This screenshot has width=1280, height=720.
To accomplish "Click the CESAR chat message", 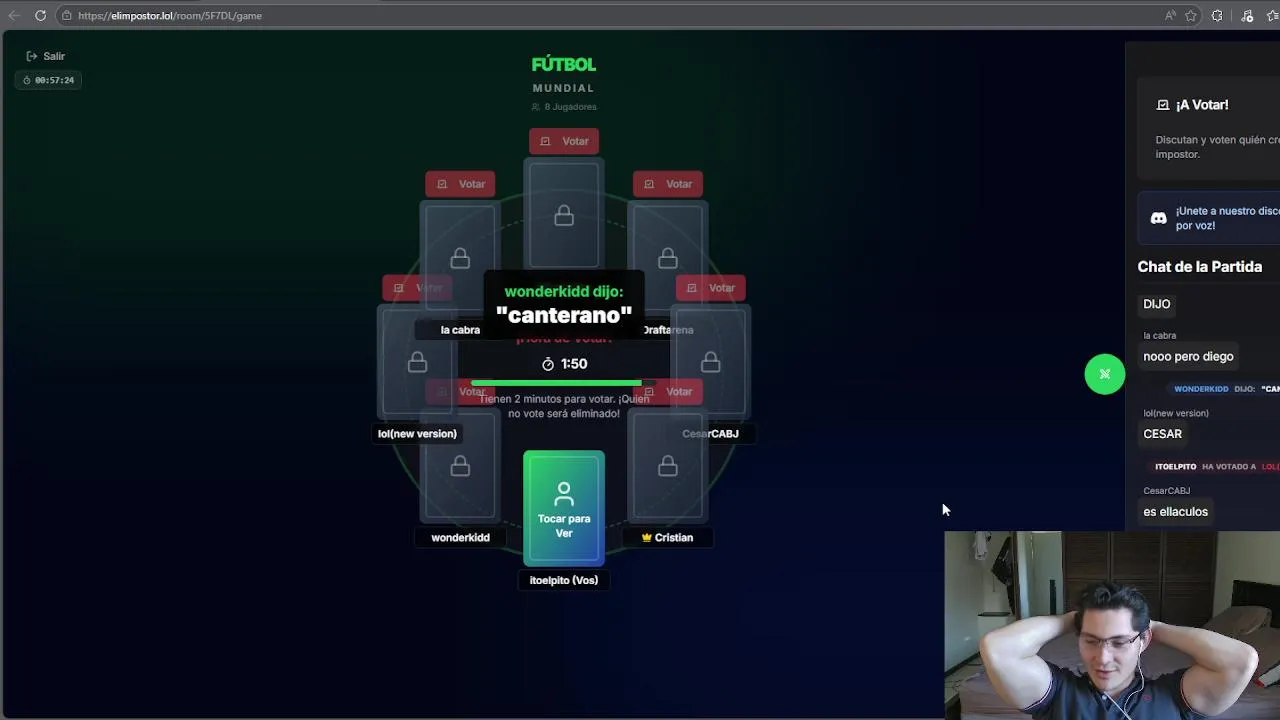I will [x=1163, y=434].
